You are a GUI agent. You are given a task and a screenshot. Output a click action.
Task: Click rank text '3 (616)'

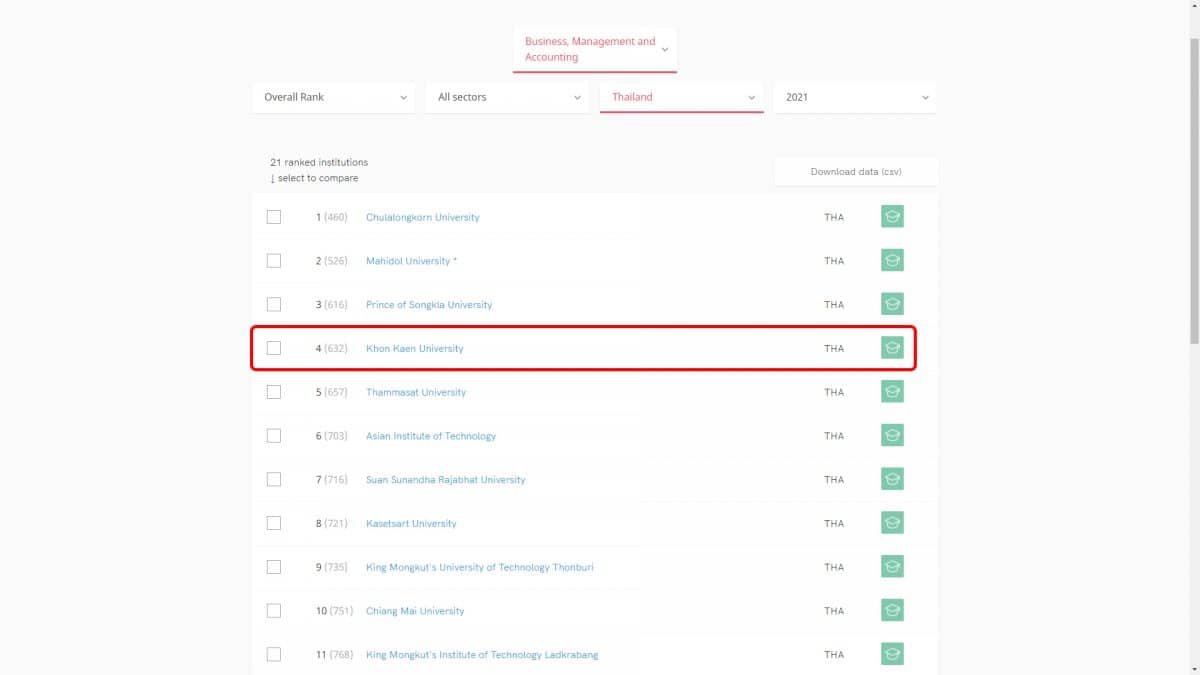332,304
